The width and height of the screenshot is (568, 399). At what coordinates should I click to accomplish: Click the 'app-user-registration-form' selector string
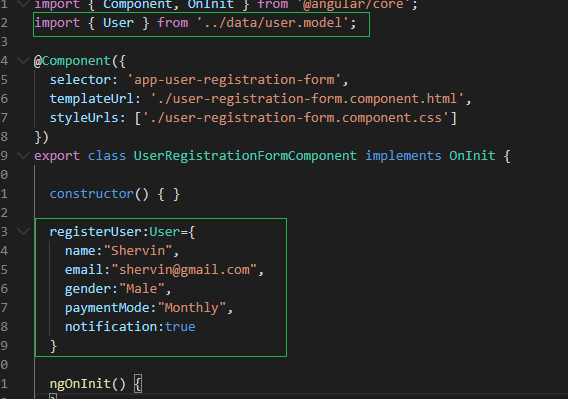234,80
